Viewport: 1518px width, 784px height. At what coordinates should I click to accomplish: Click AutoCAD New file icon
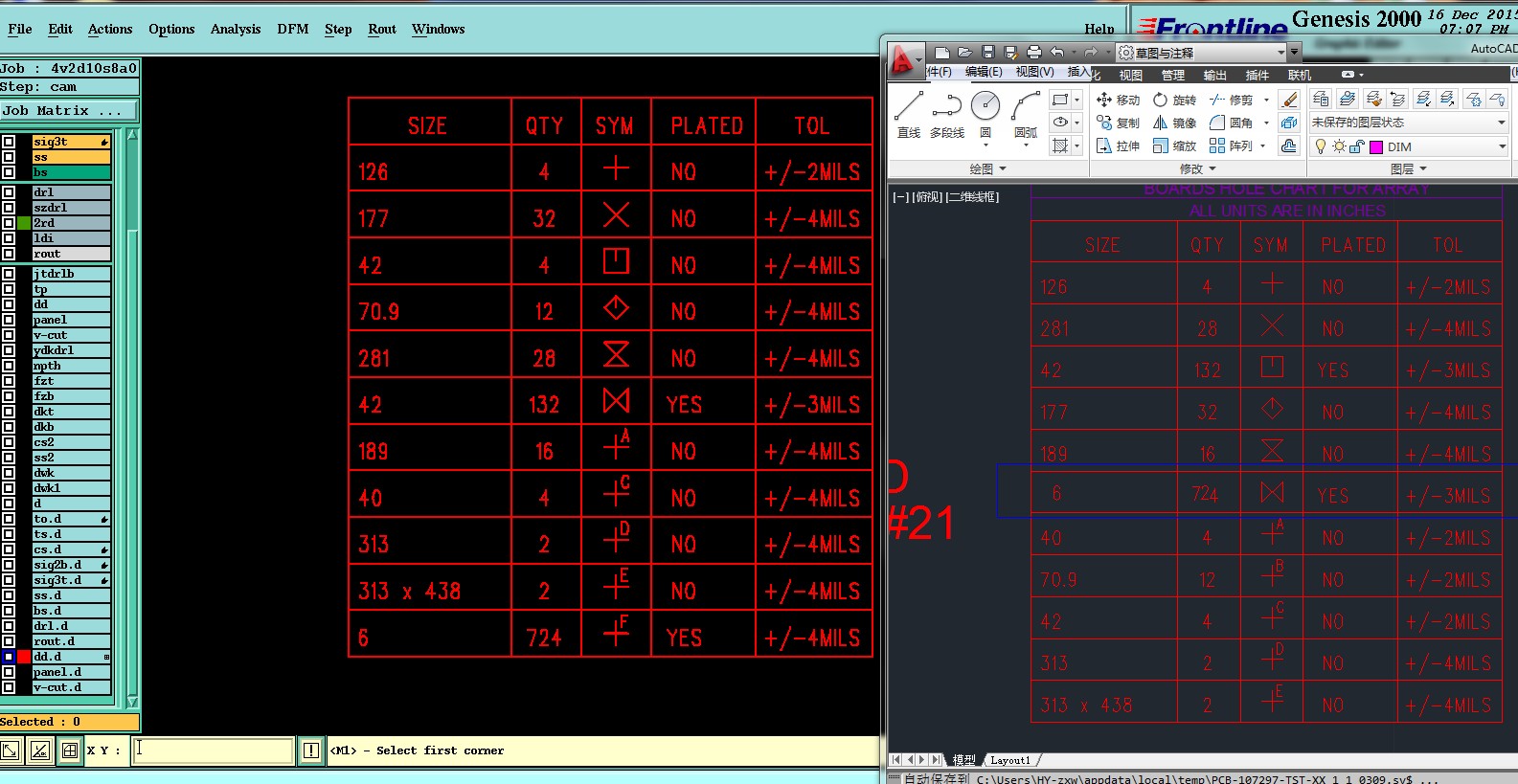942,52
